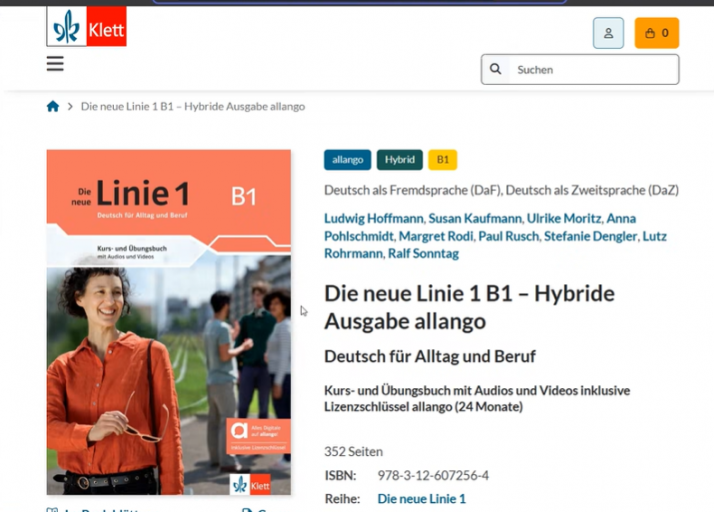The height and width of the screenshot is (512, 714).
Task: Open author Stefanie Dengler
Action: (x=590, y=236)
